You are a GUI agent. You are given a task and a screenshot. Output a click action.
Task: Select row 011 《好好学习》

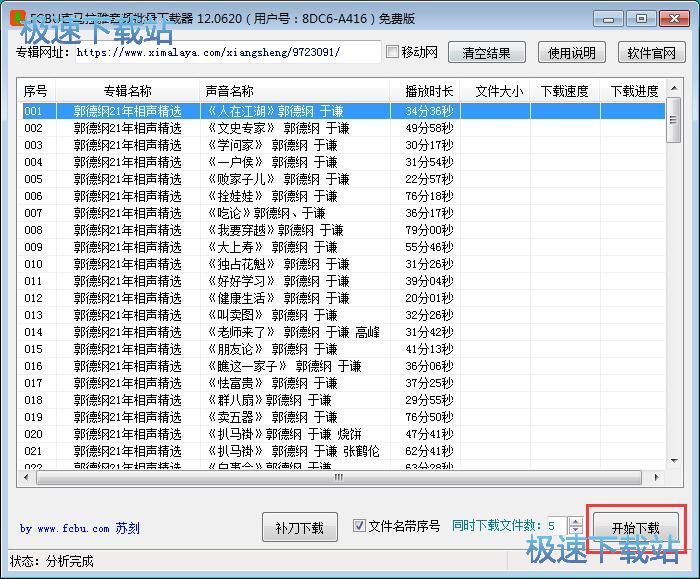342,281
